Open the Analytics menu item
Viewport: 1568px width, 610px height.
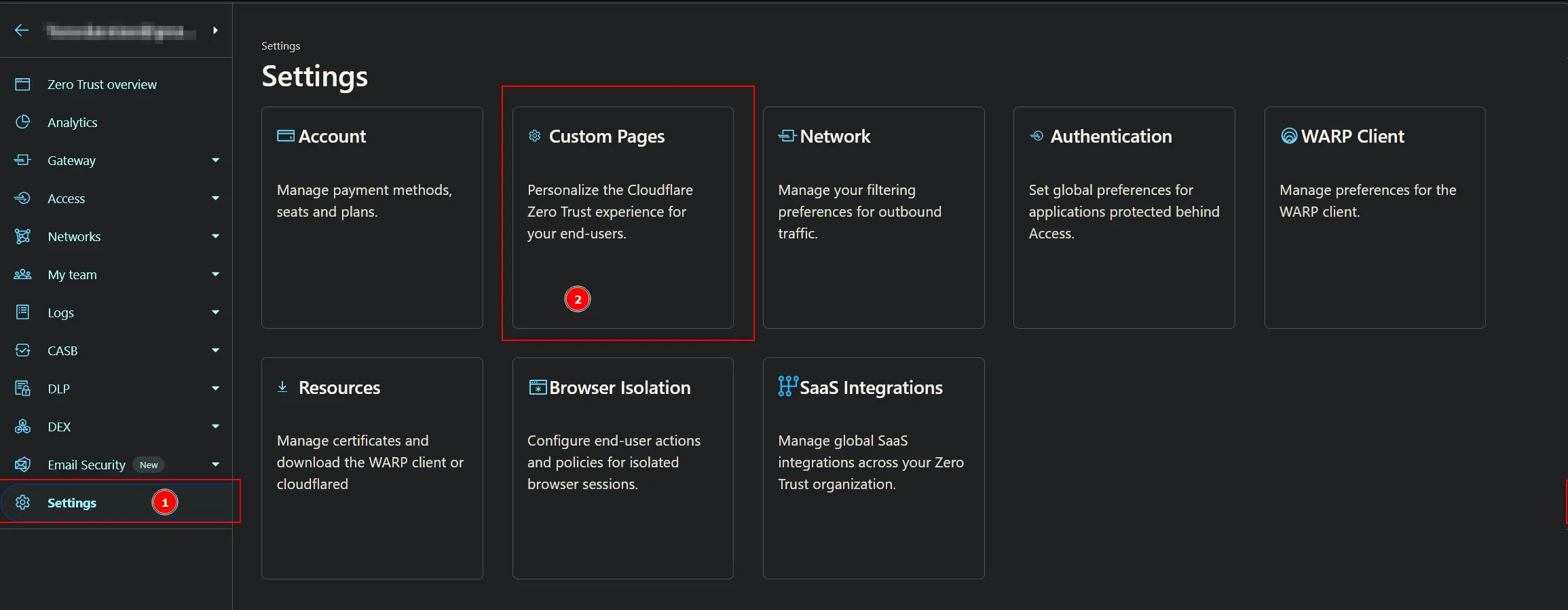coord(73,122)
